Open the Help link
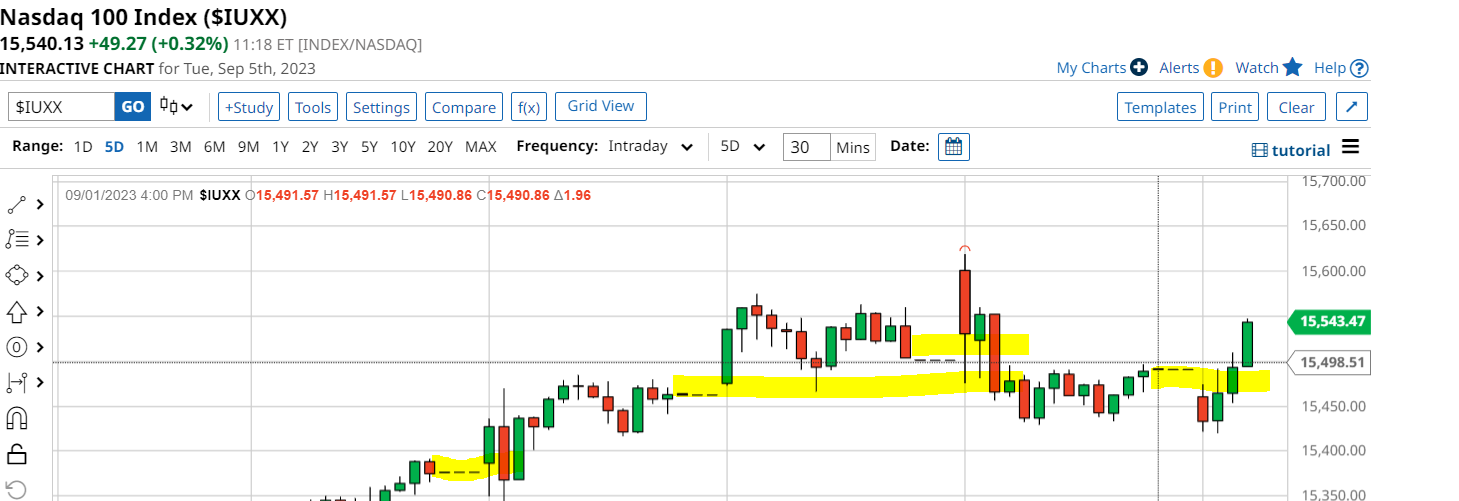The height and width of the screenshot is (501, 1459). coord(1330,68)
